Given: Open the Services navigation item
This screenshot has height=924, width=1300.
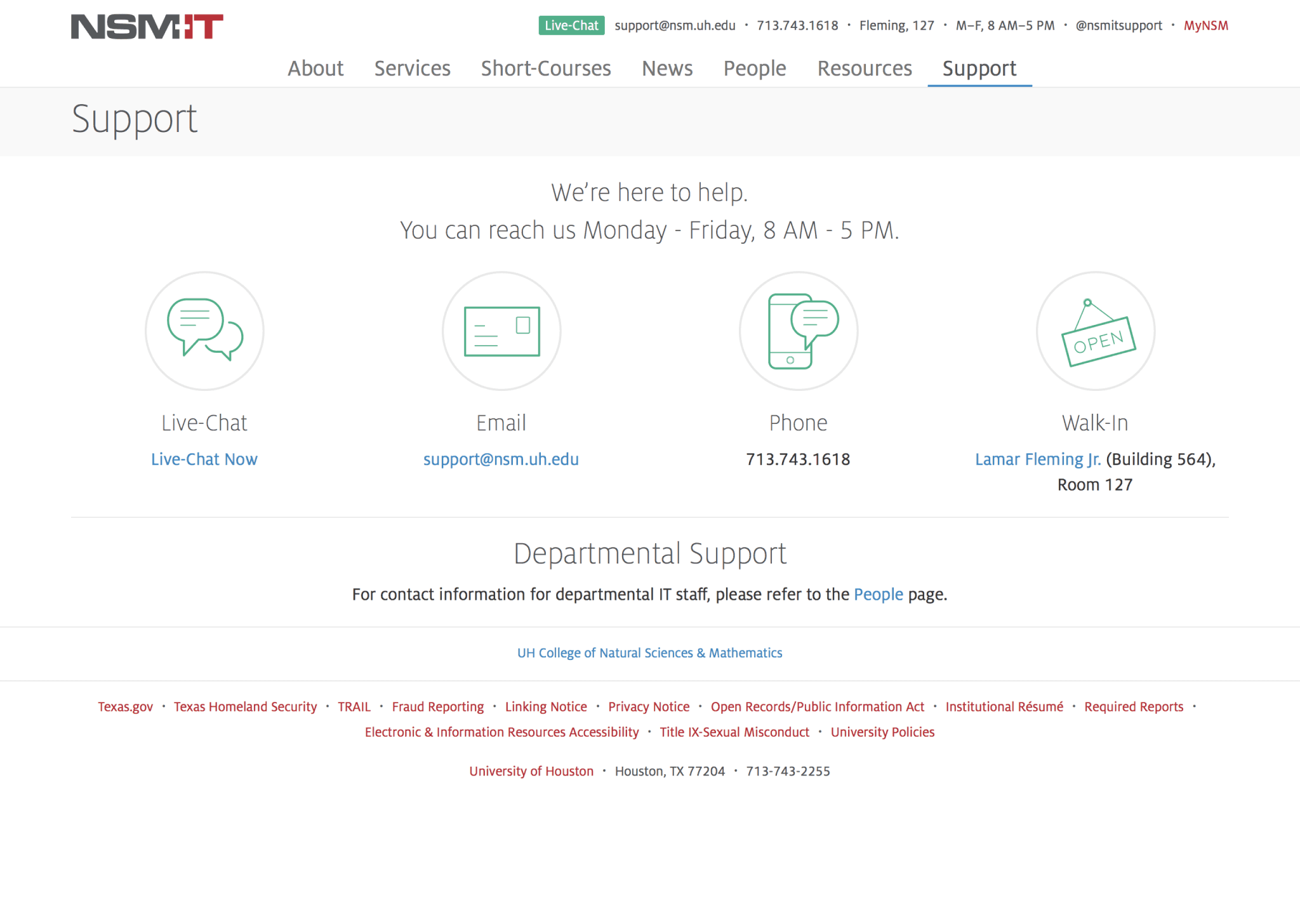Looking at the screenshot, I should pyautogui.click(x=412, y=69).
